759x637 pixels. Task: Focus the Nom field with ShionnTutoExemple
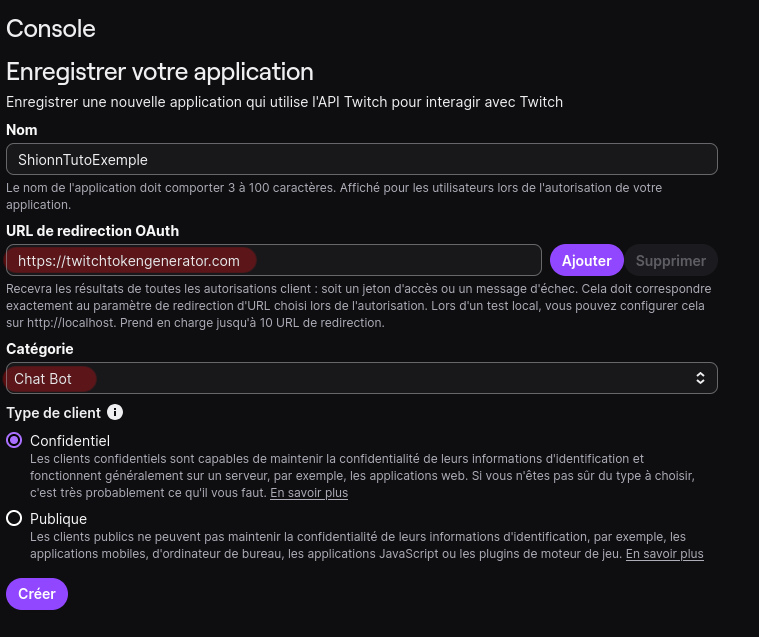coord(360,159)
